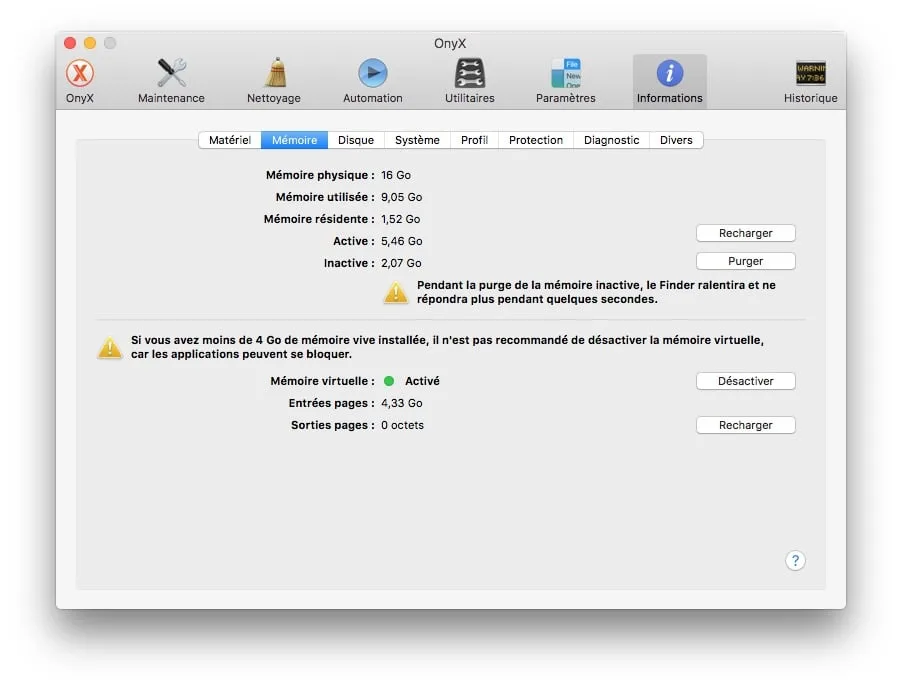
Task: Close the OnyX window
Action: (70, 43)
